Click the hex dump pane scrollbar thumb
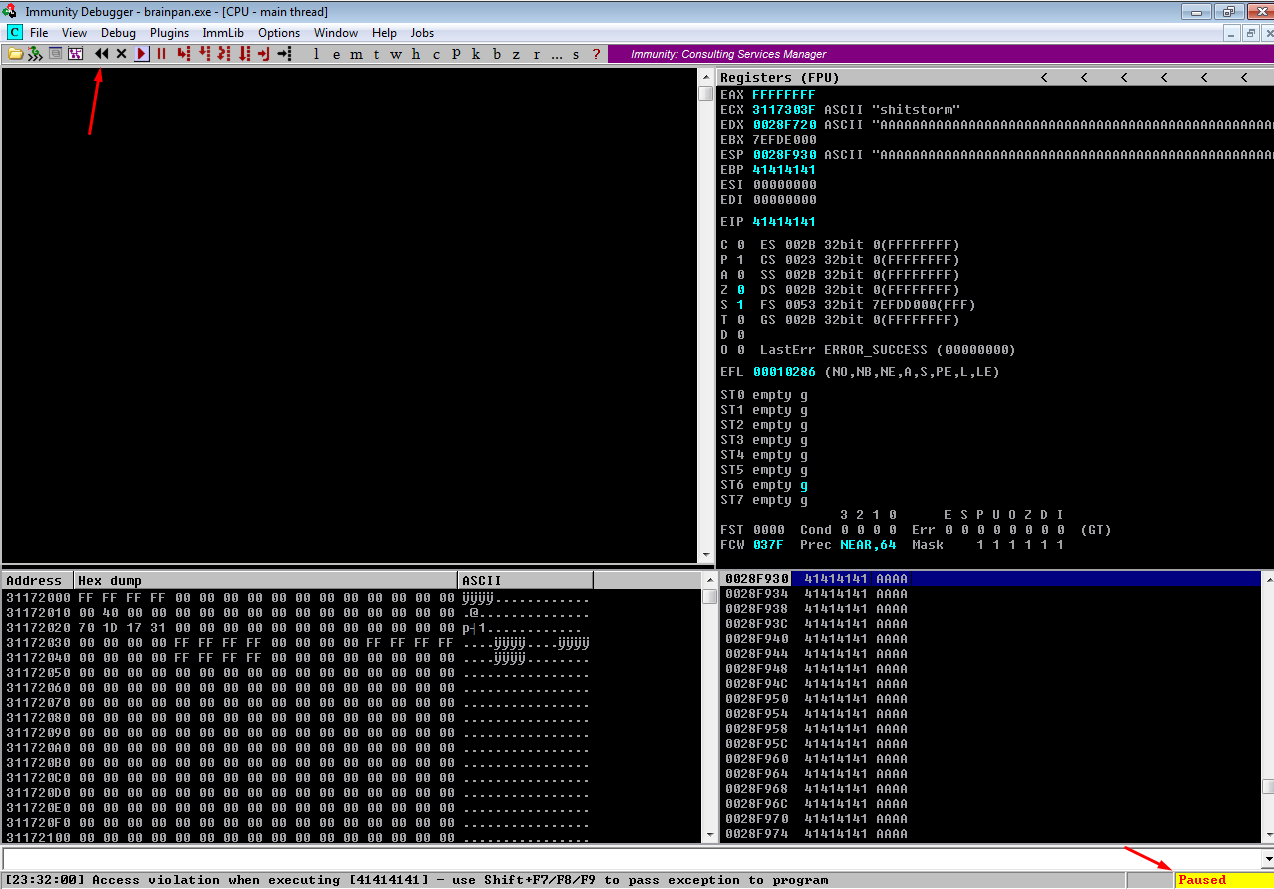The width and height of the screenshot is (1274, 889). click(709, 597)
